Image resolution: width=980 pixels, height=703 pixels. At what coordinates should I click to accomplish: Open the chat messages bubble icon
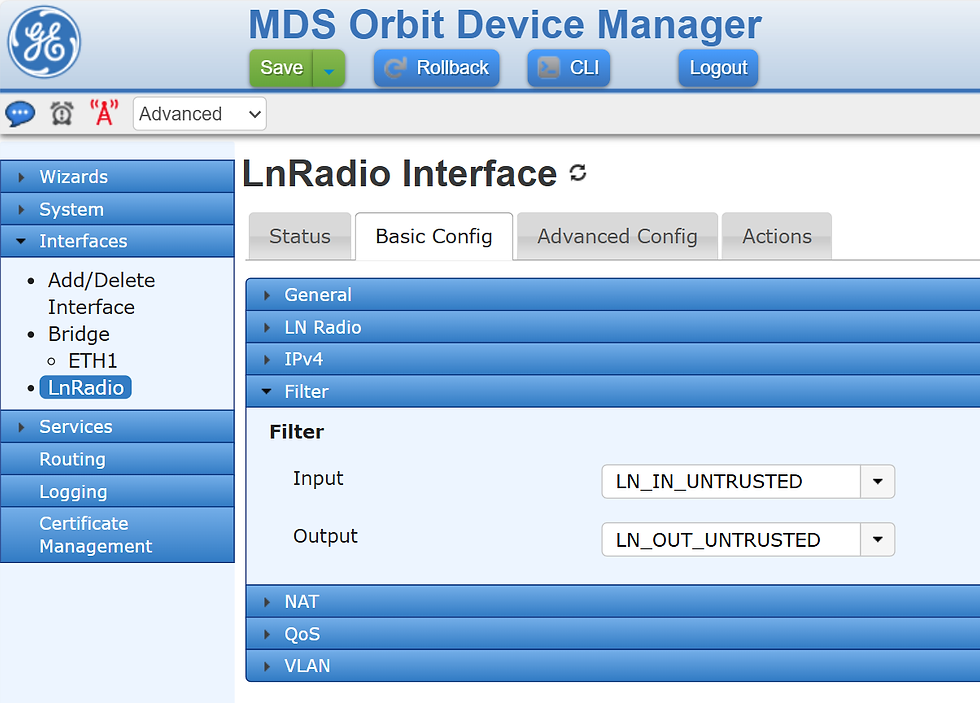(x=20, y=114)
